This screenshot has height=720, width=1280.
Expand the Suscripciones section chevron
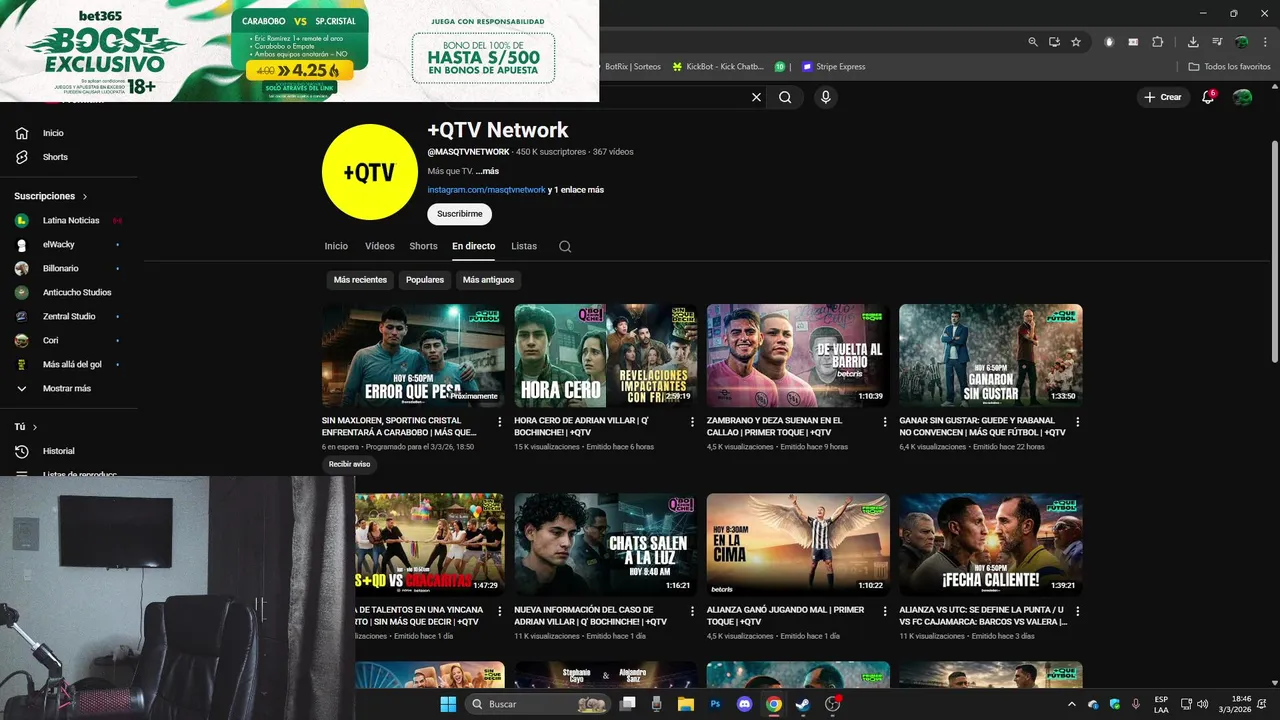coord(85,197)
